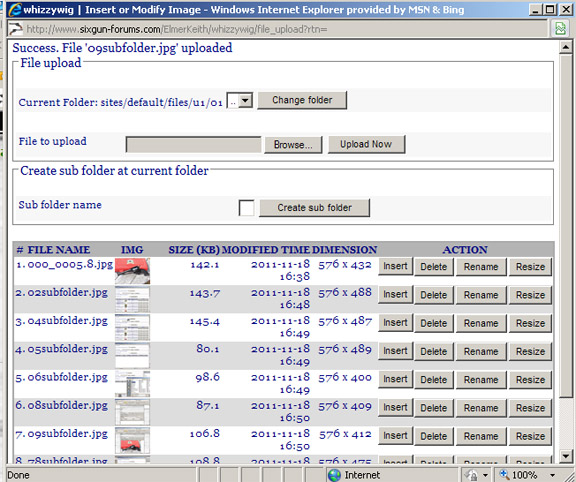Viewport: 576px width, 482px height.
Task: Click the Browse... button
Action: click(293, 145)
